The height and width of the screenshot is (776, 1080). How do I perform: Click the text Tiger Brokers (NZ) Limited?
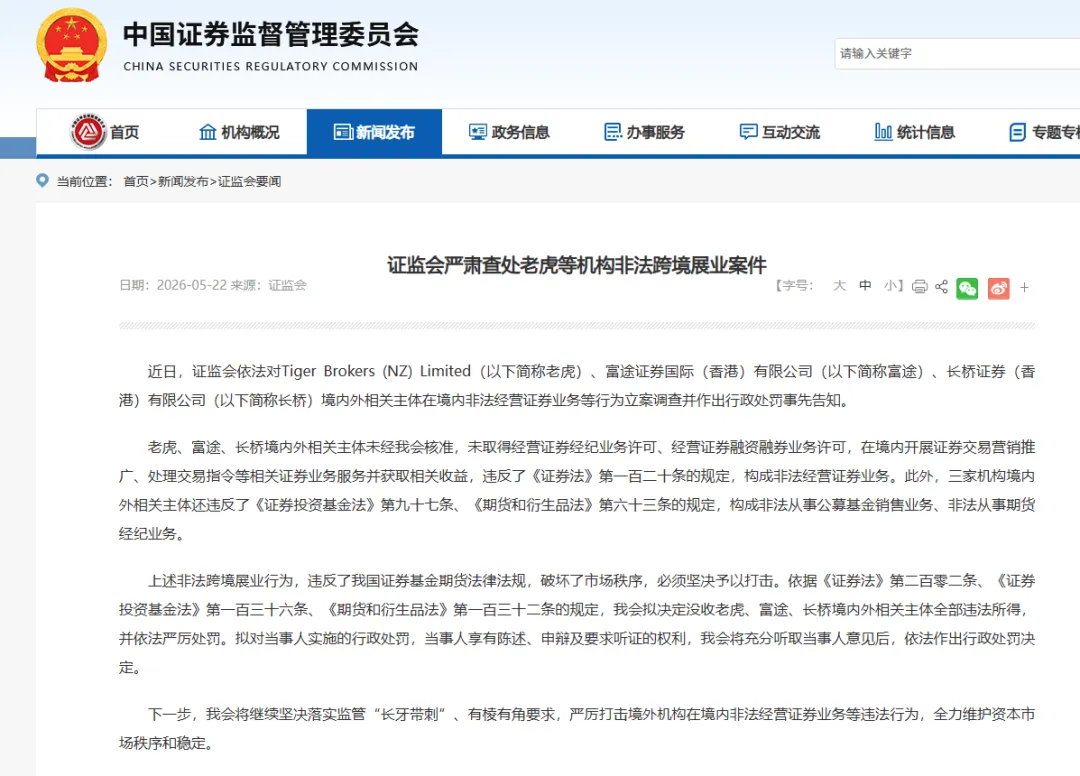(x=376, y=371)
